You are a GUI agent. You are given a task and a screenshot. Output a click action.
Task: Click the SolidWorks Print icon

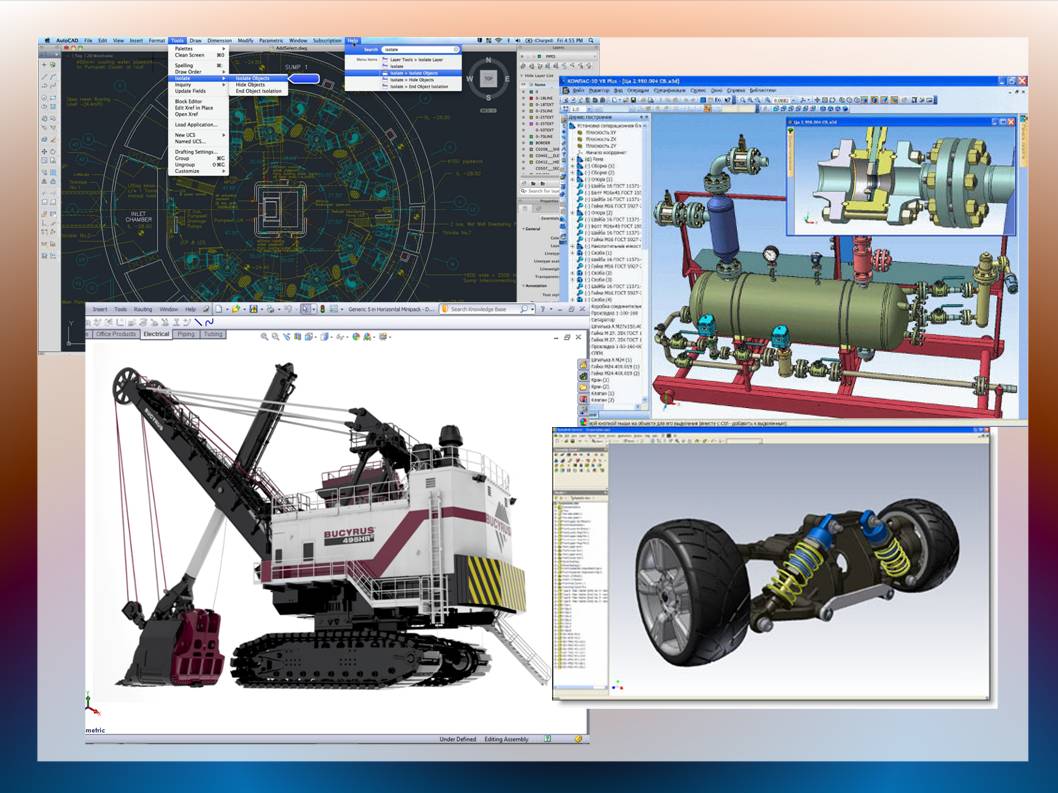click(x=271, y=309)
